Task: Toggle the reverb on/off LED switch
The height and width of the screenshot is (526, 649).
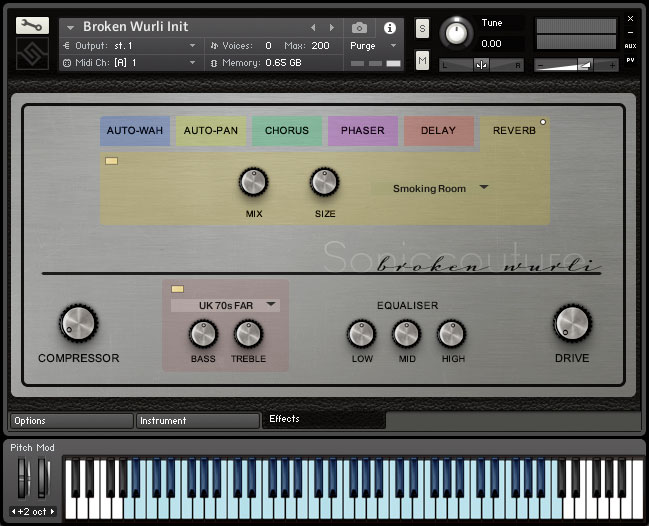Action: [x=111, y=161]
